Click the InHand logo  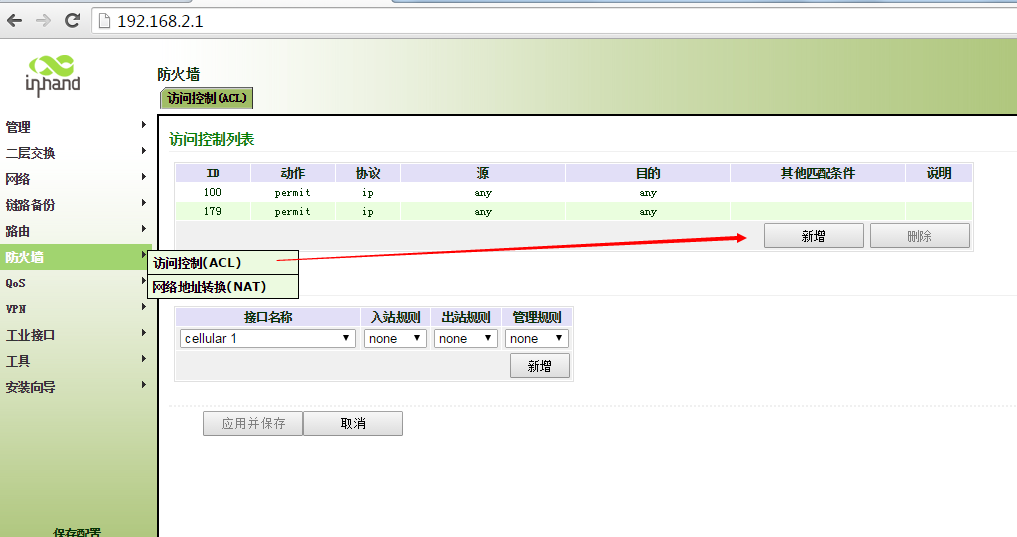click(x=53, y=76)
